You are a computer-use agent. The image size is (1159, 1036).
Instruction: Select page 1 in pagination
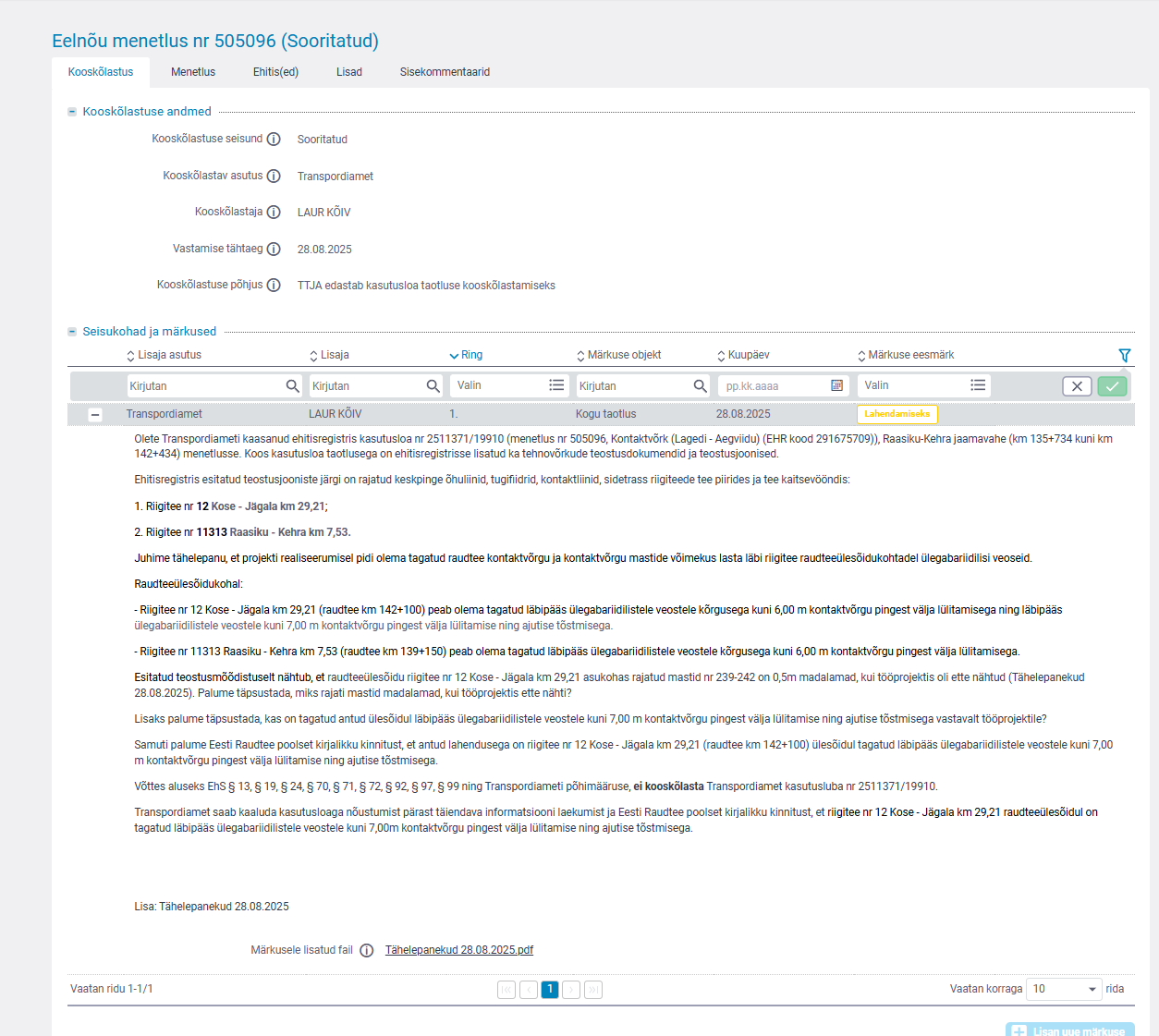click(550, 990)
